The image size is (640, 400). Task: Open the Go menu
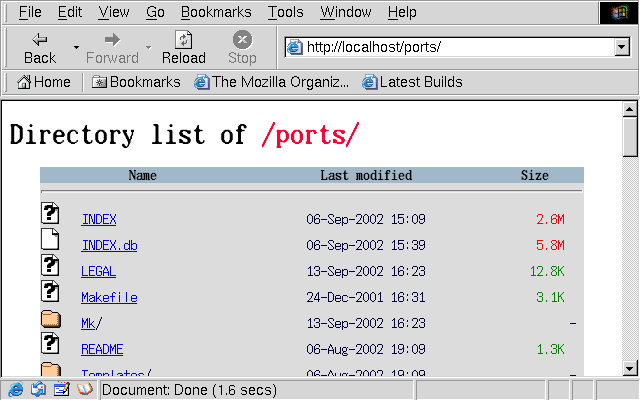[x=155, y=12]
